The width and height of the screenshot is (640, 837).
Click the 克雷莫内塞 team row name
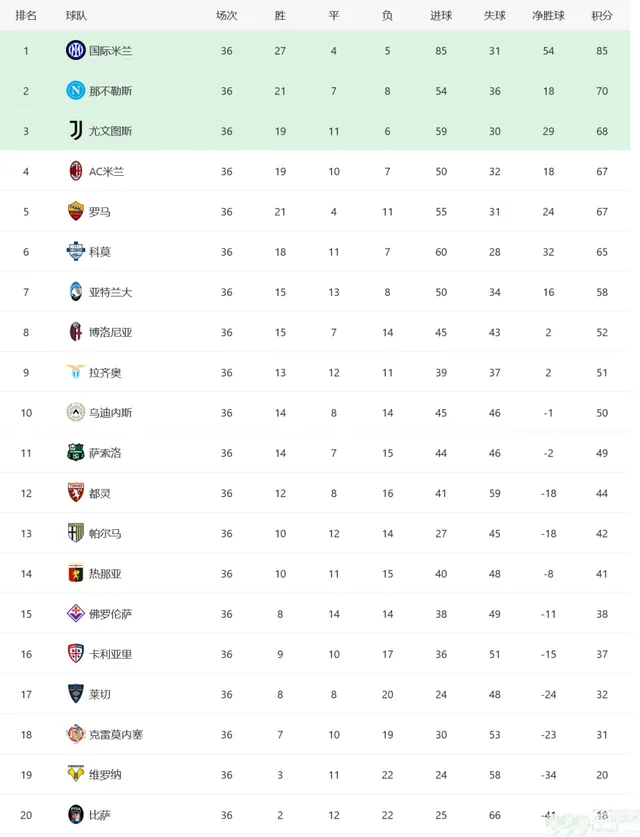(116, 735)
